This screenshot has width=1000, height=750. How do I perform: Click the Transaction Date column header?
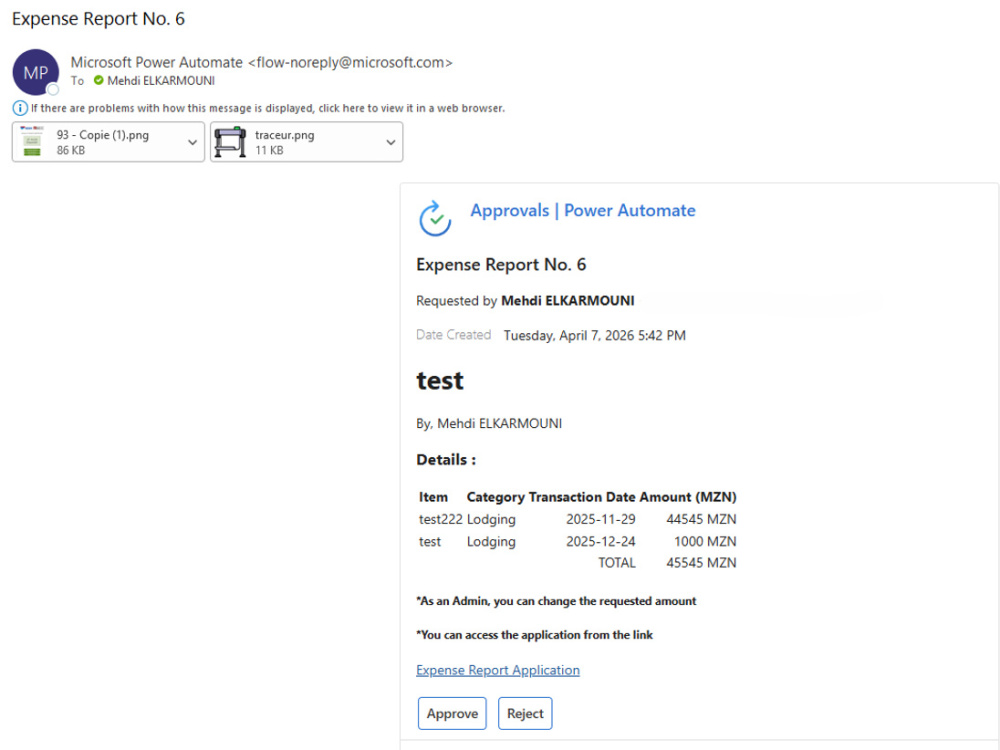[582, 497]
